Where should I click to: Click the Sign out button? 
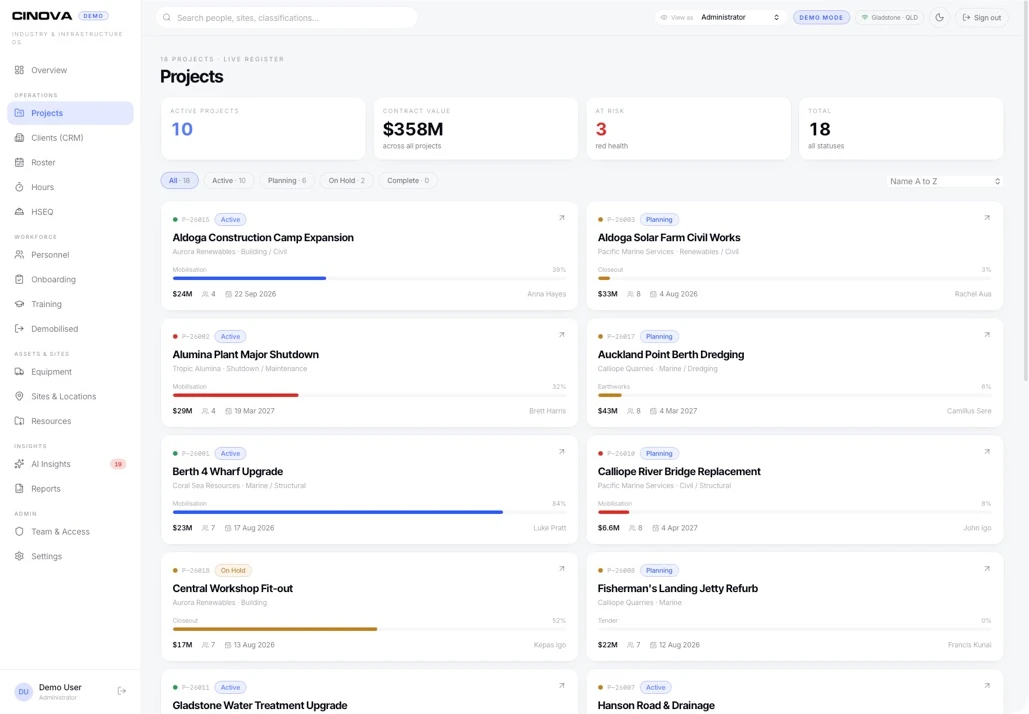pos(982,18)
